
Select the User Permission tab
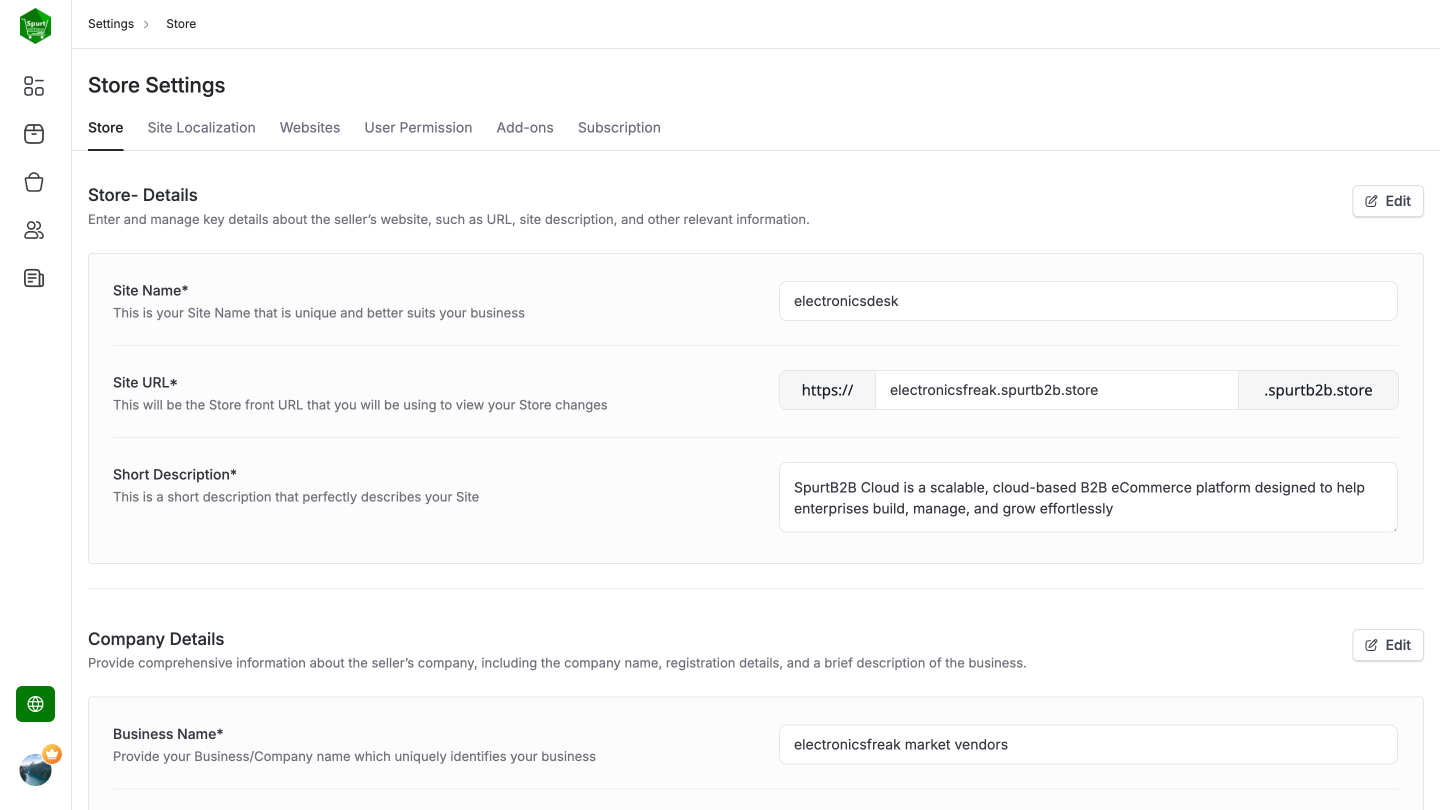[418, 127]
